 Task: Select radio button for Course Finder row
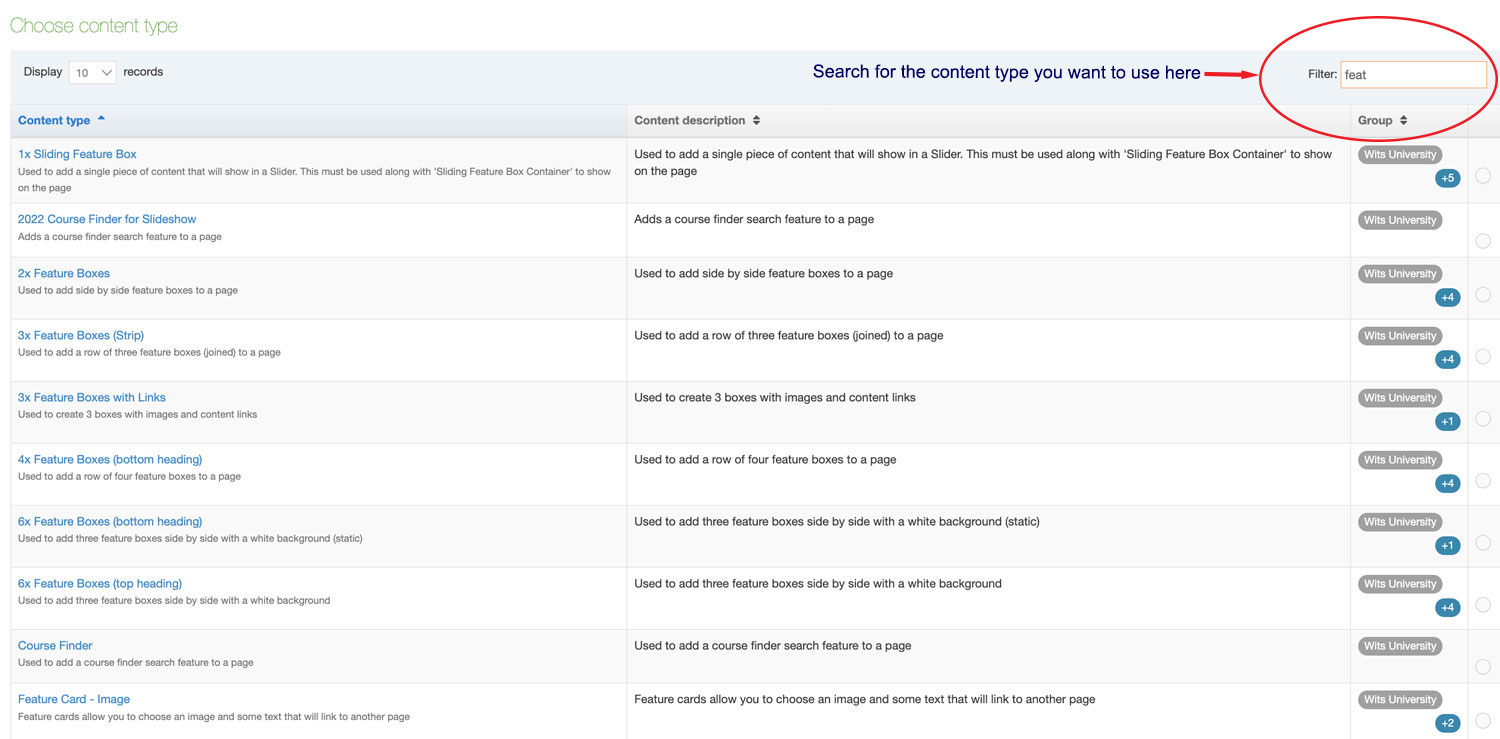(x=1483, y=667)
